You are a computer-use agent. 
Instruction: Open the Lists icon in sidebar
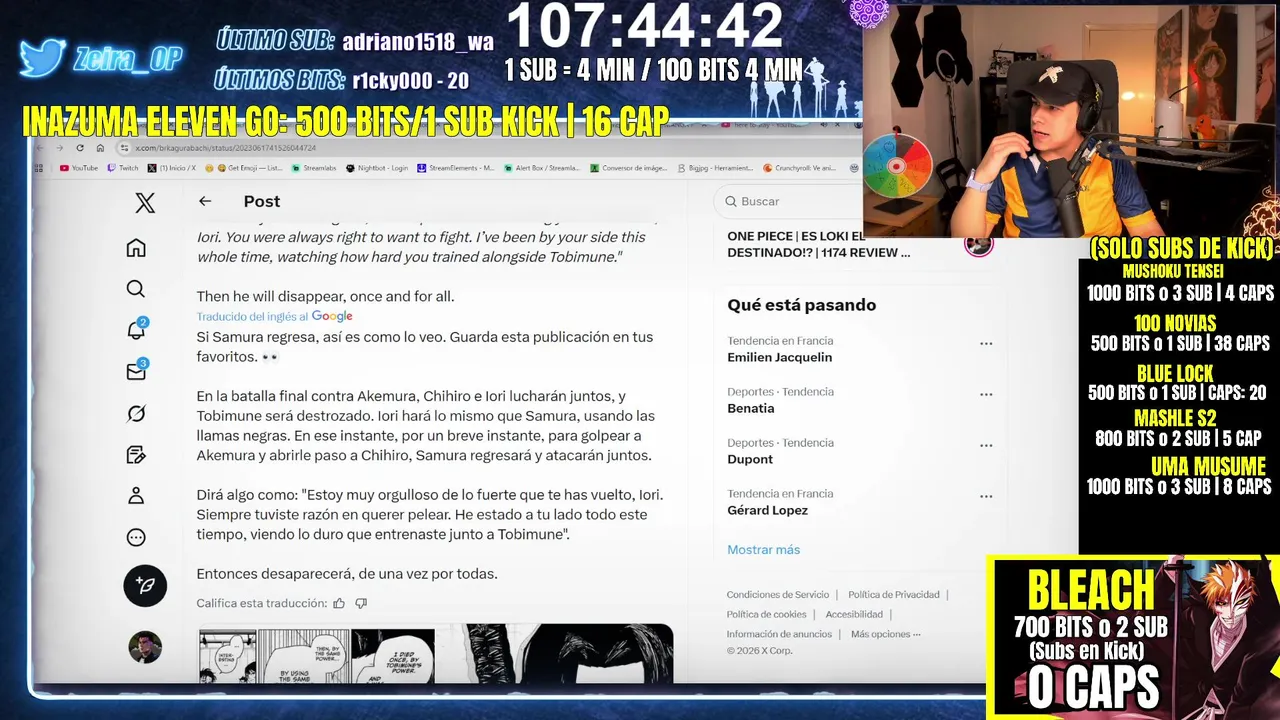pyautogui.click(x=136, y=455)
